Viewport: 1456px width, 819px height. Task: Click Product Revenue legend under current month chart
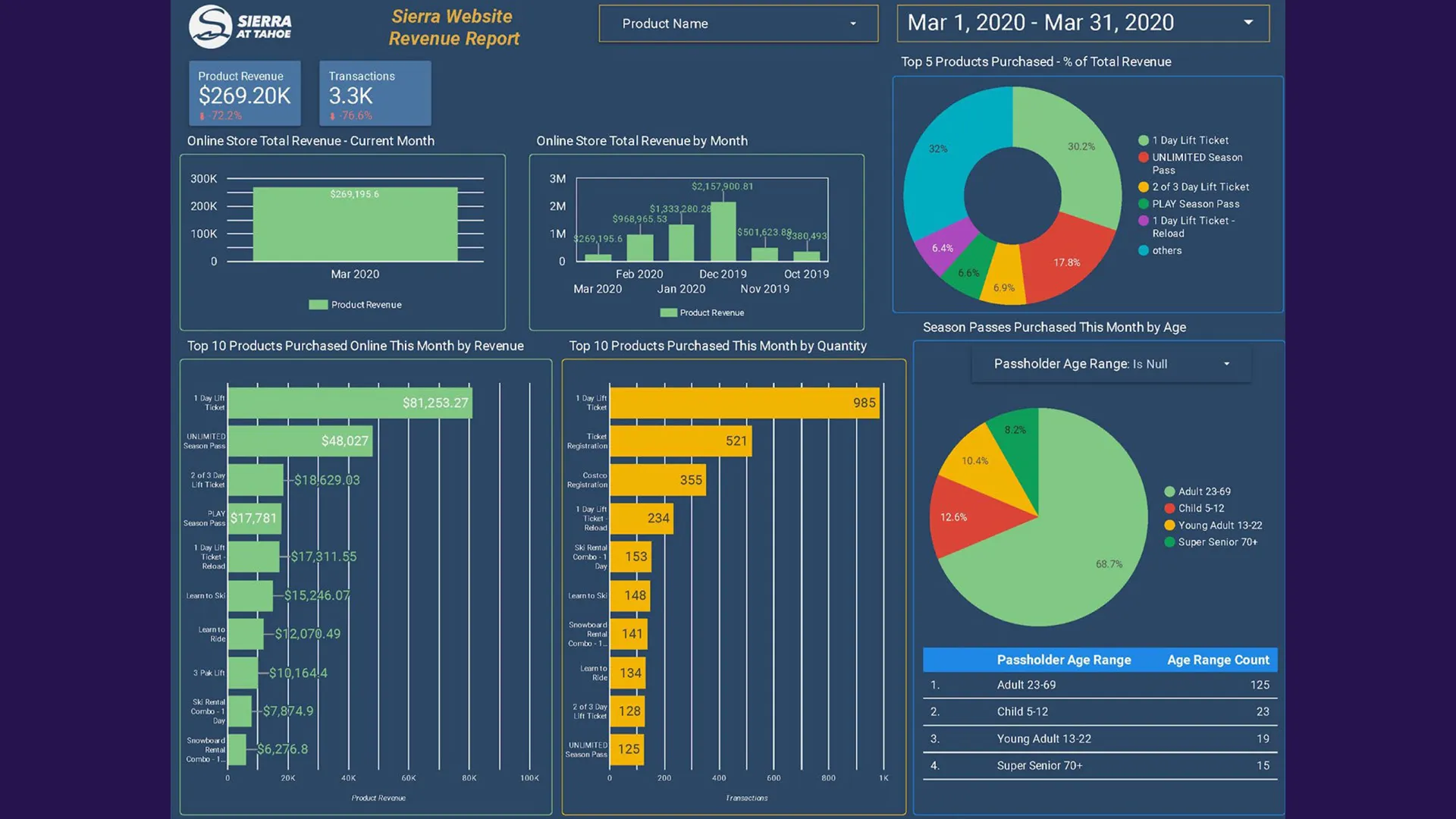pyautogui.click(x=356, y=305)
